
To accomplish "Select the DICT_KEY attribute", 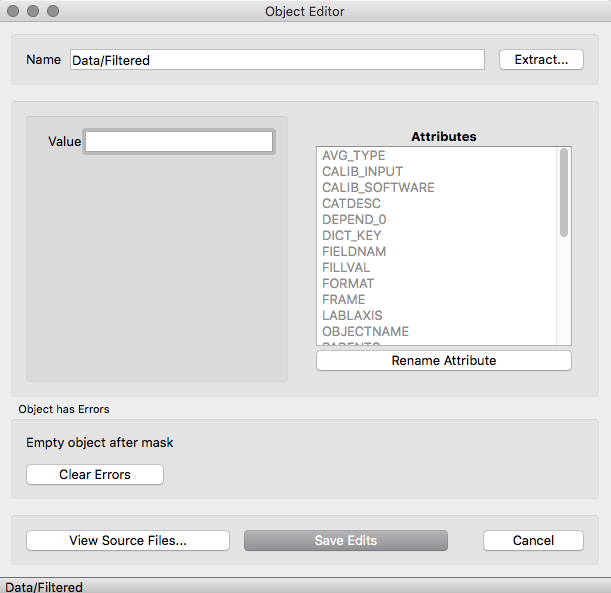I will click(x=351, y=236).
